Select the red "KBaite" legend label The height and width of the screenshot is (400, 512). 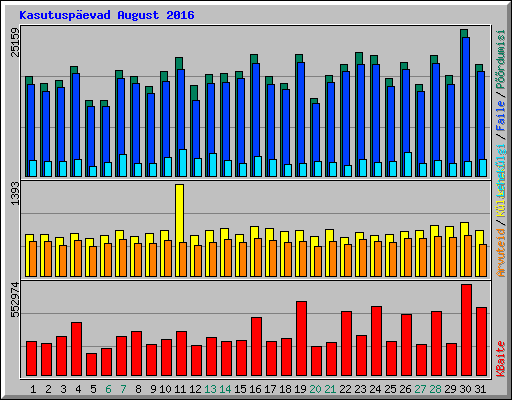click(x=501, y=359)
